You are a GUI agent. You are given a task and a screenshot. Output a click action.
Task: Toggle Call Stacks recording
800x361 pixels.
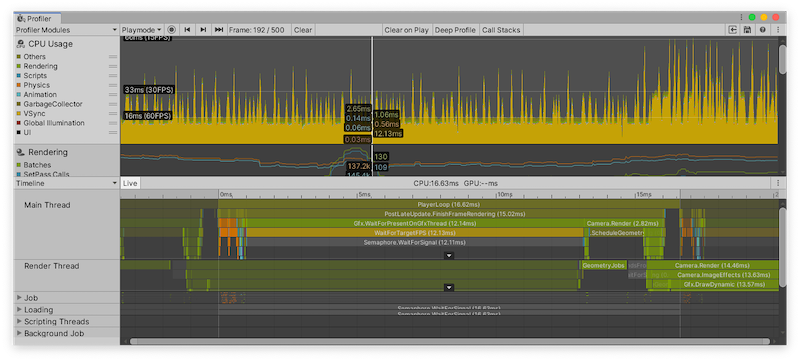pos(501,30)
